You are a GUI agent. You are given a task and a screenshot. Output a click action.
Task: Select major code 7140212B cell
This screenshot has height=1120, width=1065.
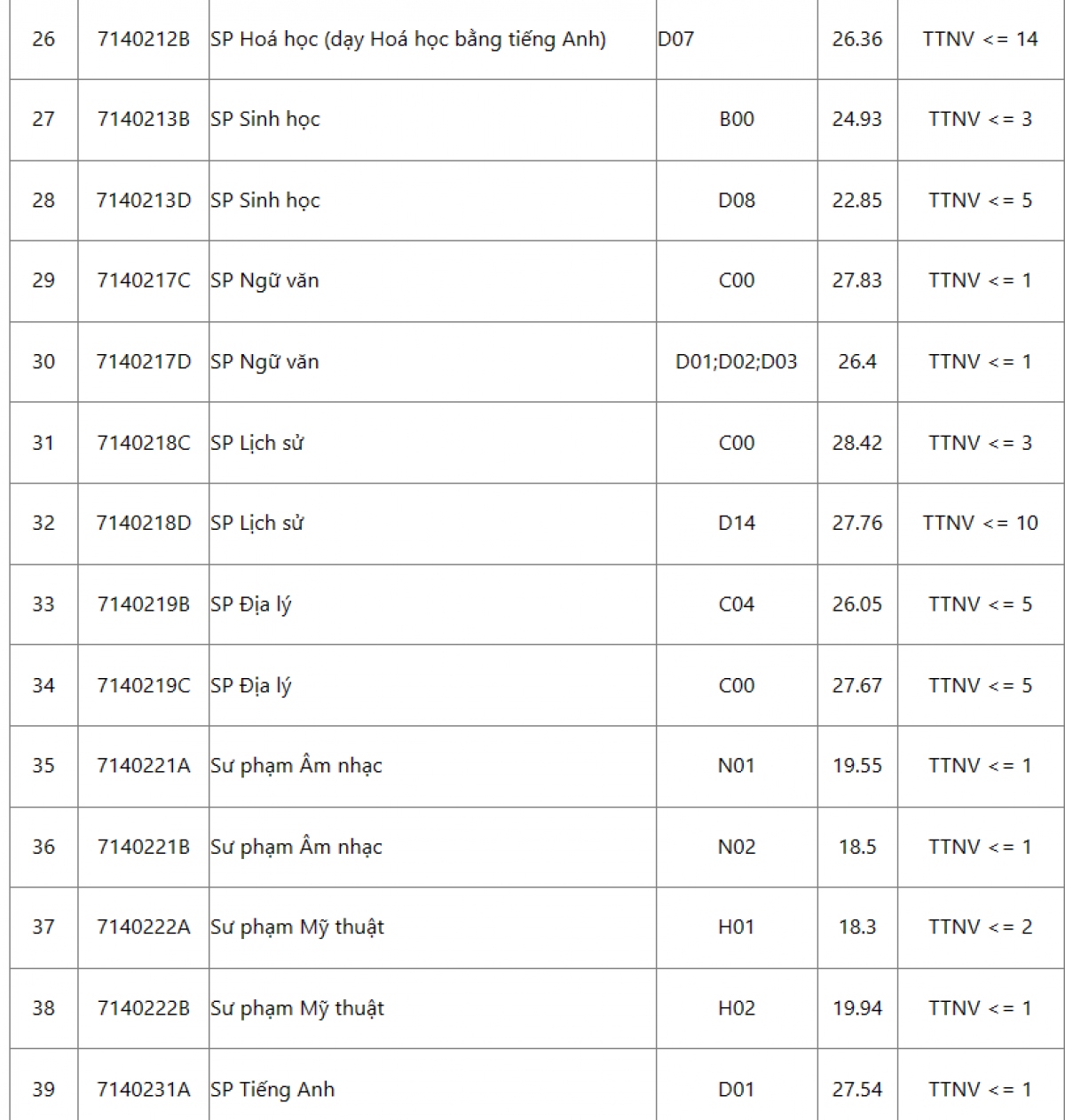click(144, 39)
